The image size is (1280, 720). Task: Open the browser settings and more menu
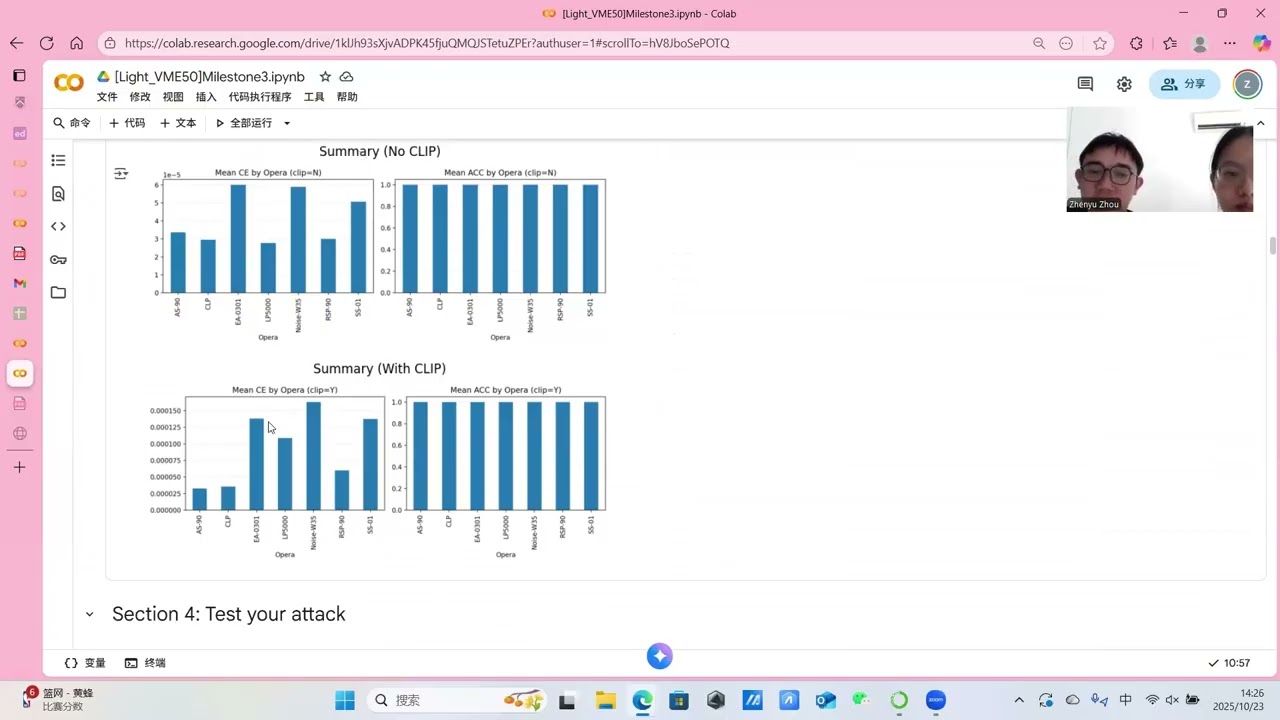(x=1230, y=43)
